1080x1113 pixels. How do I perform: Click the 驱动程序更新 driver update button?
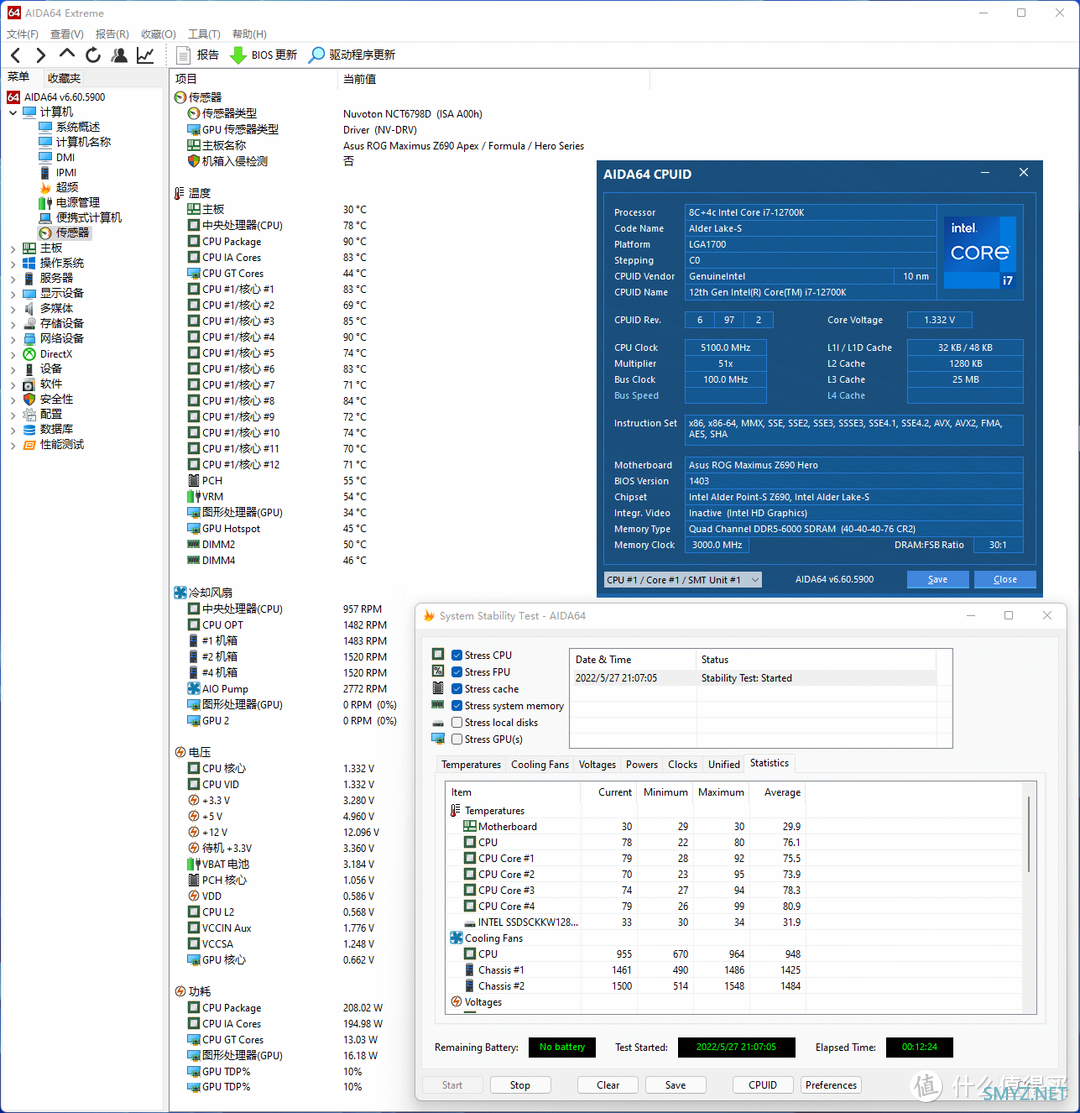pyautogui.click(x=352, y=55)
